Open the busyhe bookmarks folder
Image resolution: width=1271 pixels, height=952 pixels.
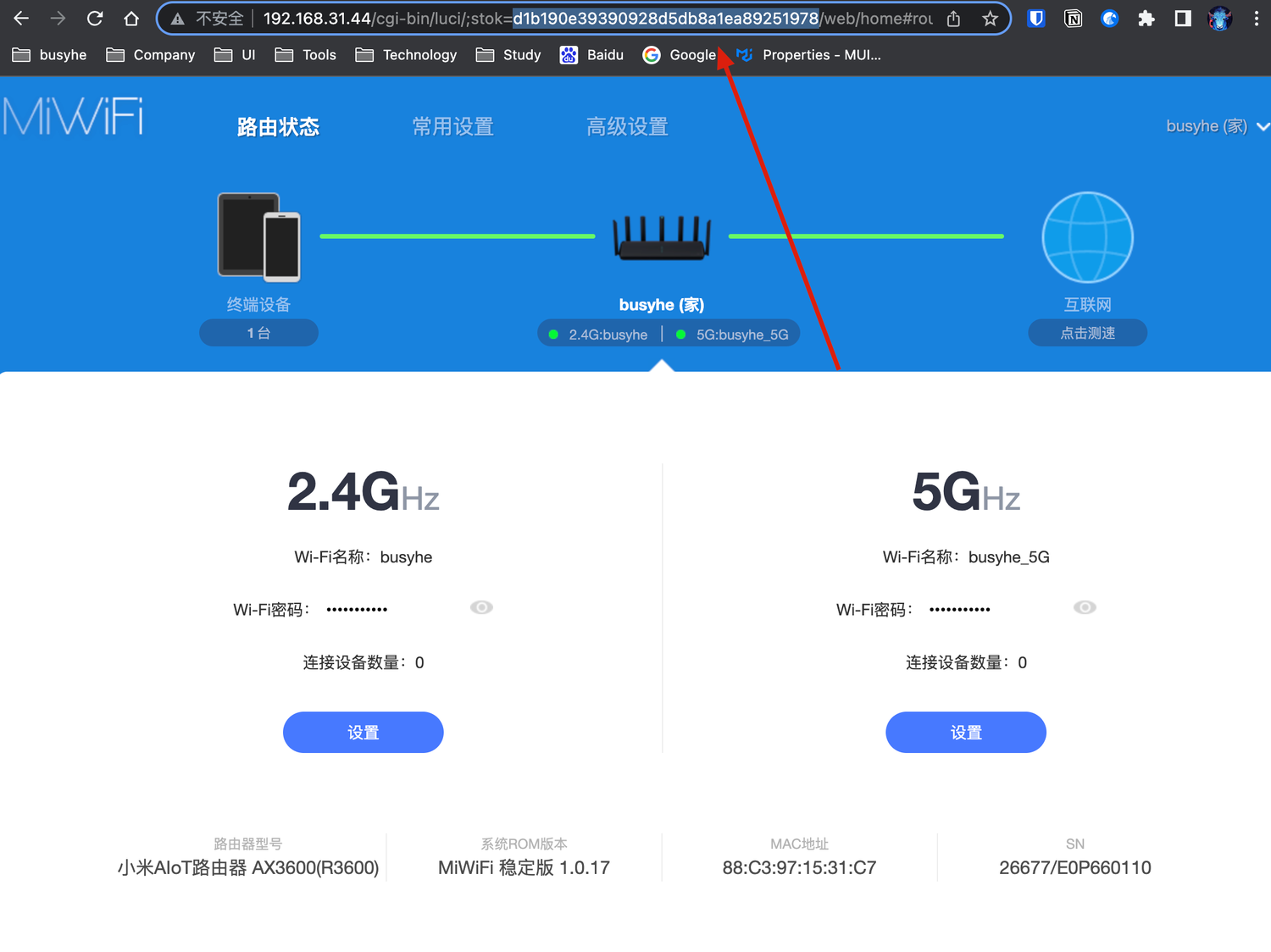[x=49, y=55]
